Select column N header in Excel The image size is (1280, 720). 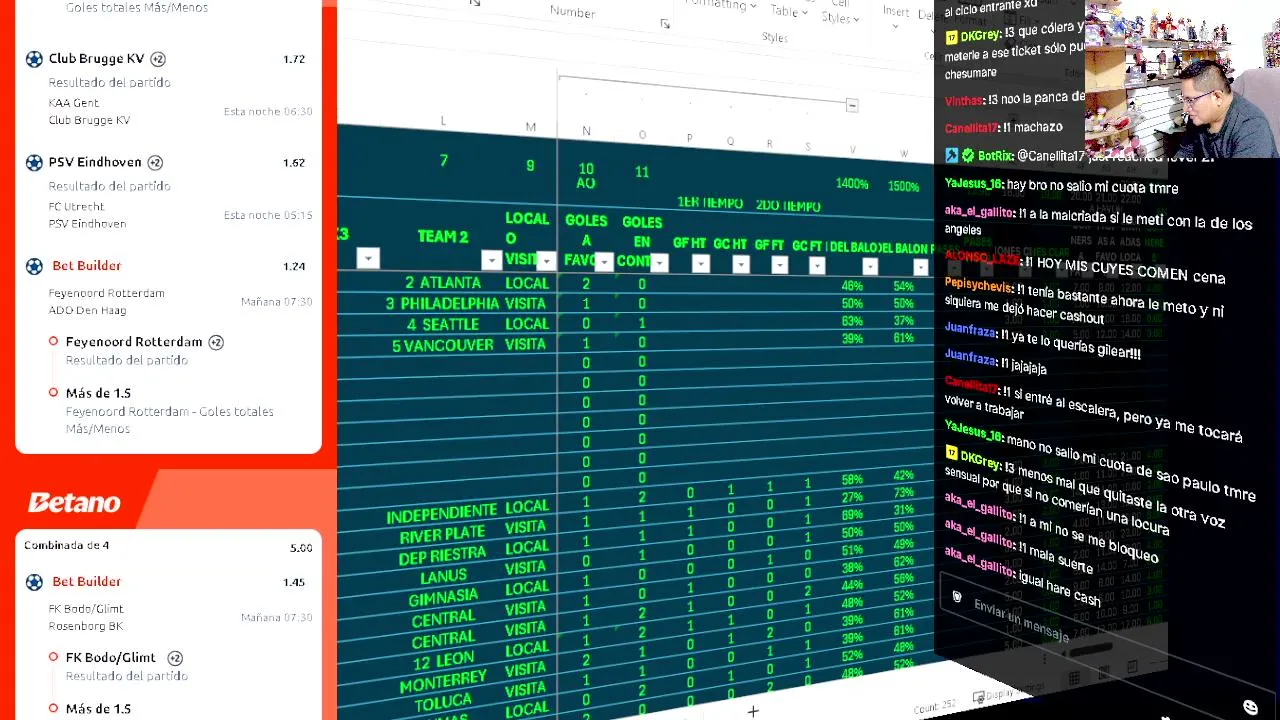click(x=586, y=131)
